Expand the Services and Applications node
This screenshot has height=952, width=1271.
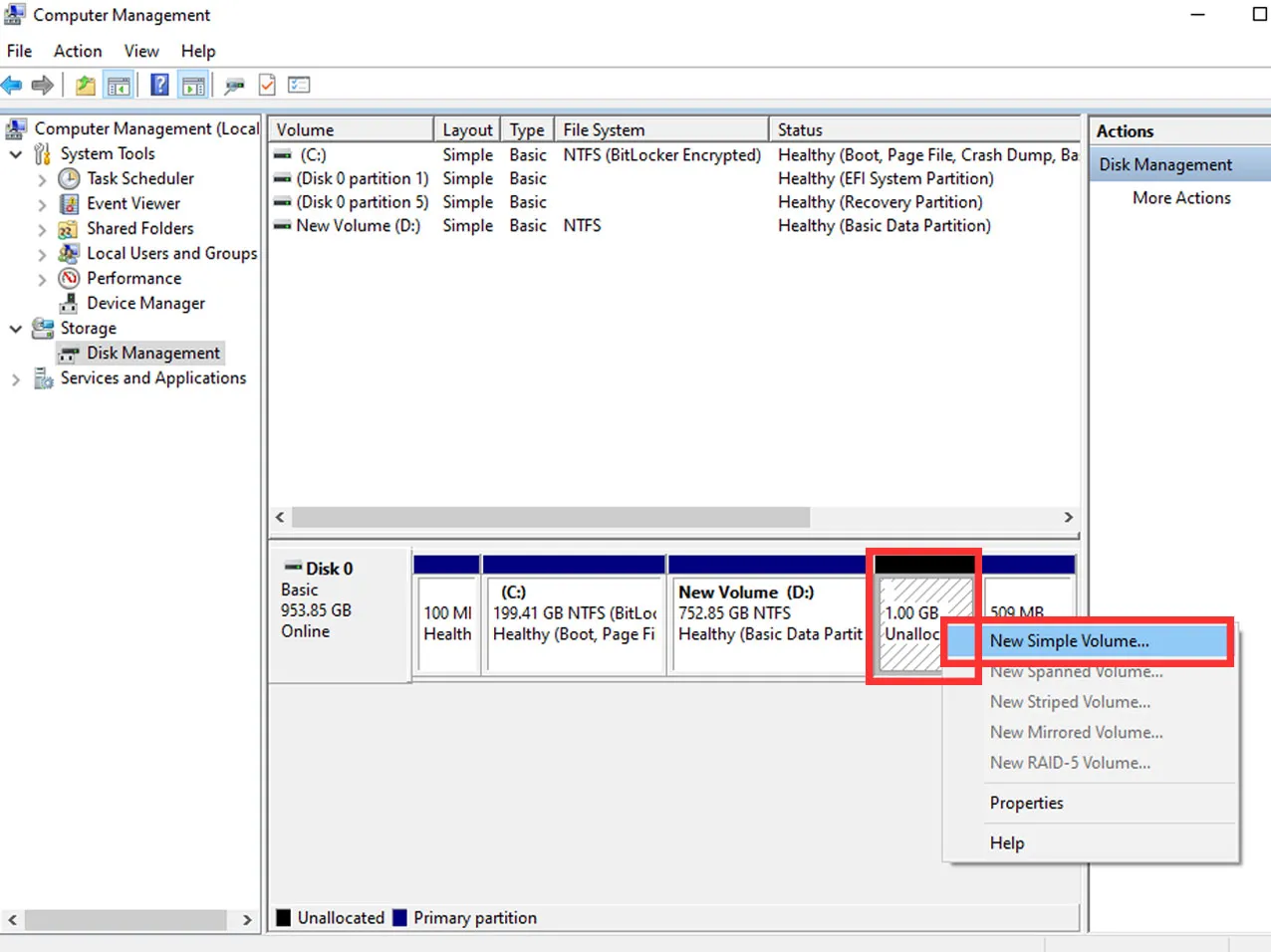(16, 379)
